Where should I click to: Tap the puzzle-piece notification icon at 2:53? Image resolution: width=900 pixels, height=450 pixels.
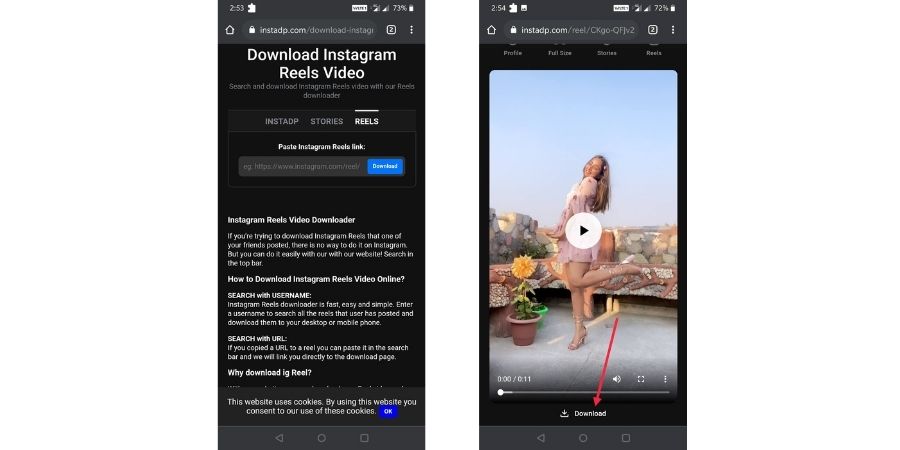(251, 8)
